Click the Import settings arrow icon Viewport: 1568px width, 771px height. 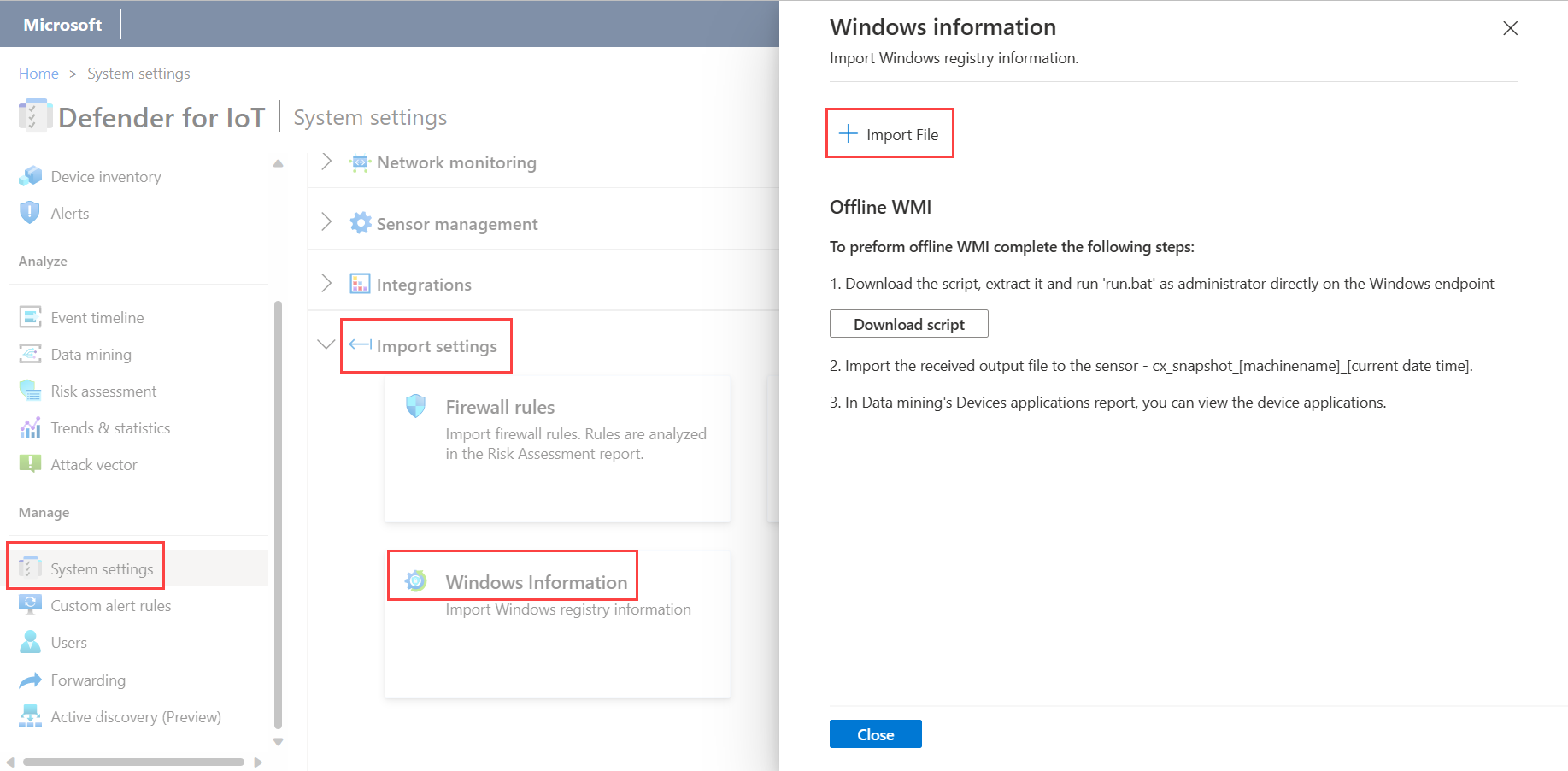pyautogui.click(x=360, y=345)
